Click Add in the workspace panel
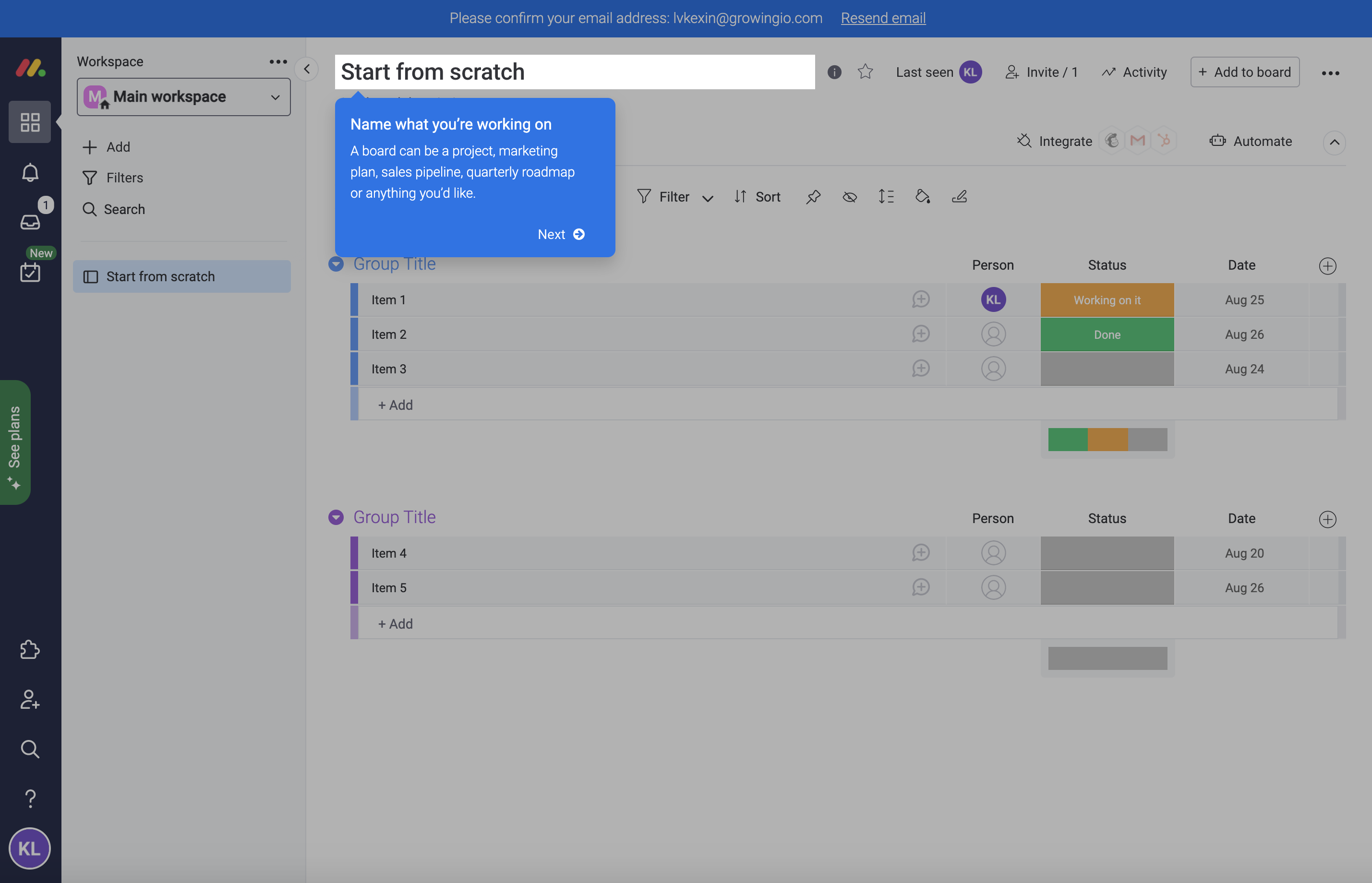The image size is (1372, 883). [106, 147]
